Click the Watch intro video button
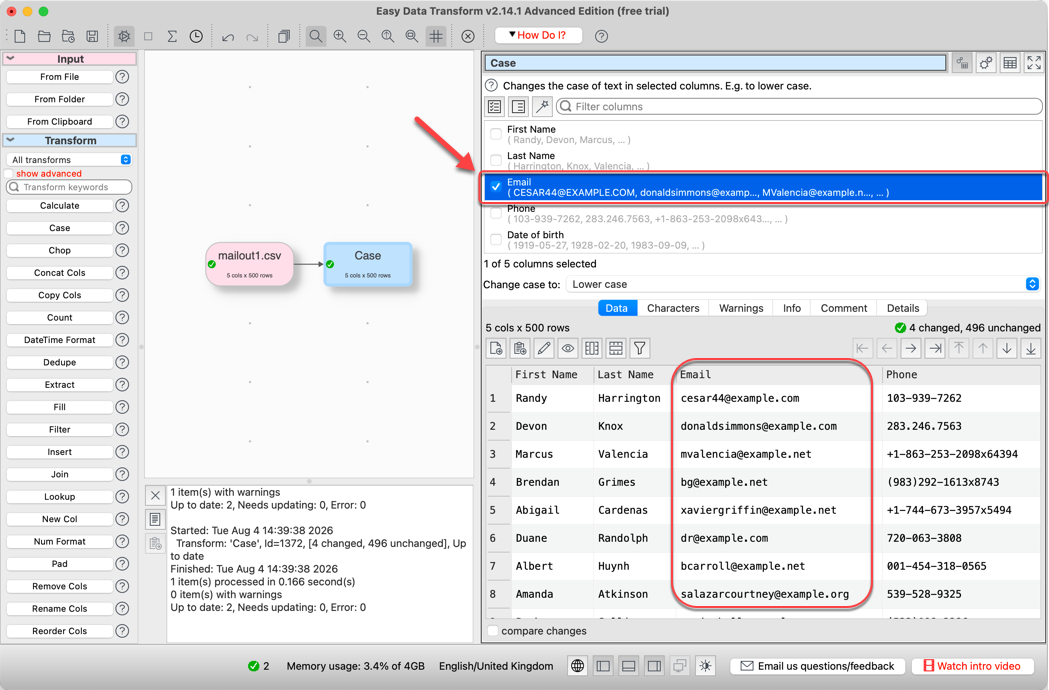Screen dimensions: 1049x690 tap(972, 666)
